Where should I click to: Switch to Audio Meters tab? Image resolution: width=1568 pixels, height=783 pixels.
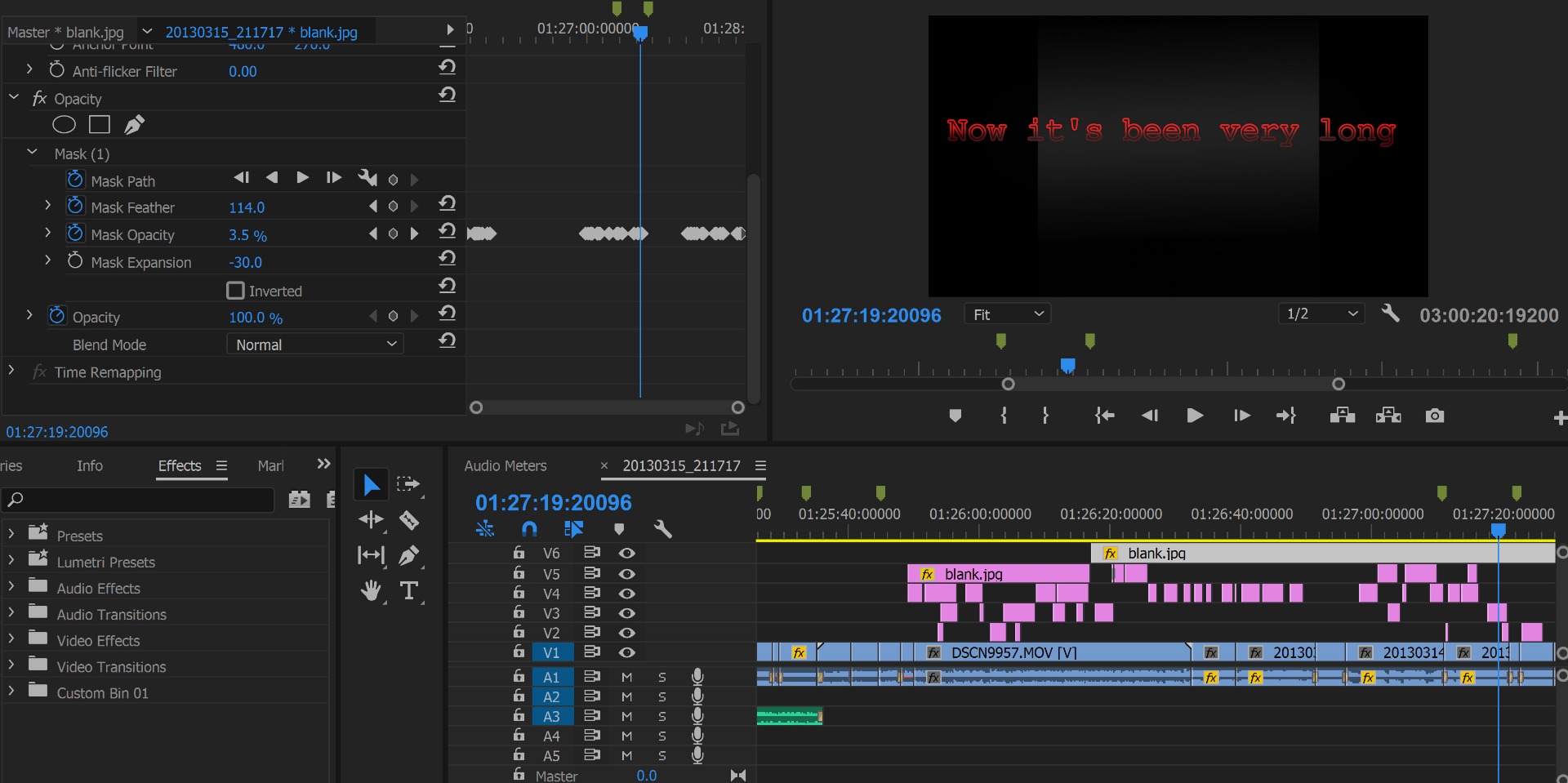pos(506,465)
